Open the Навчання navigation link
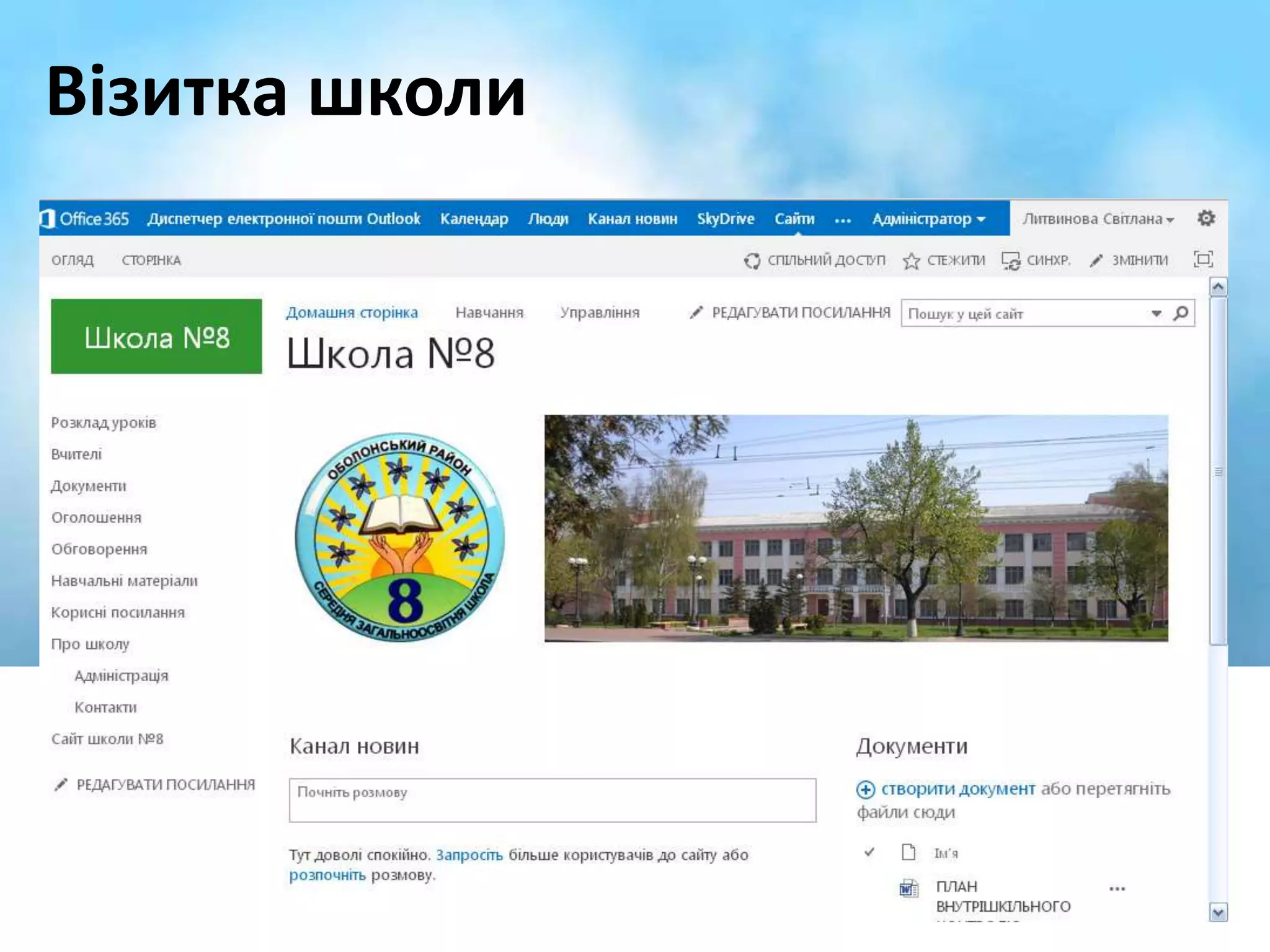This screenshot has width=1270, height=952. [x=489, y=312]
